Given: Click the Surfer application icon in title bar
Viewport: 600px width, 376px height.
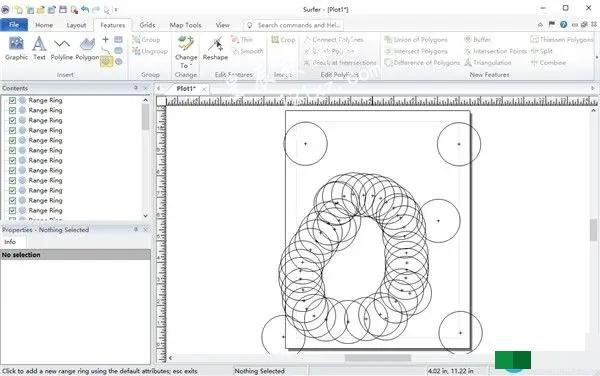Looking at the screenshot, I should [x=5, y=9].
